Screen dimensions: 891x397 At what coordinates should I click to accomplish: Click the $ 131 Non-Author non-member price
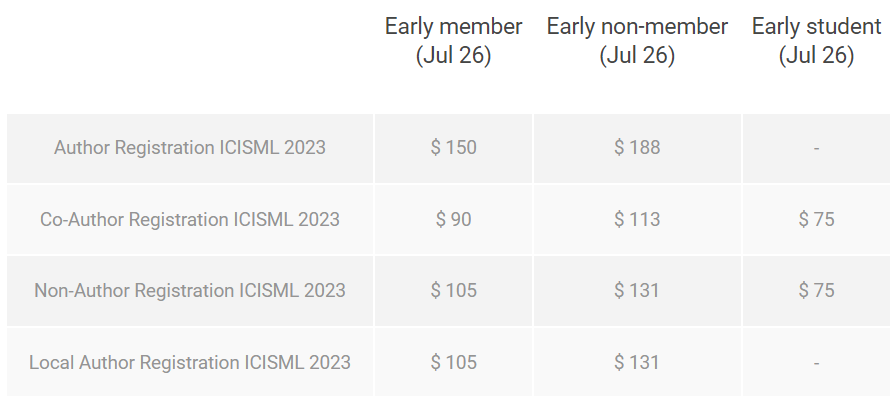[x=637, y=290]
